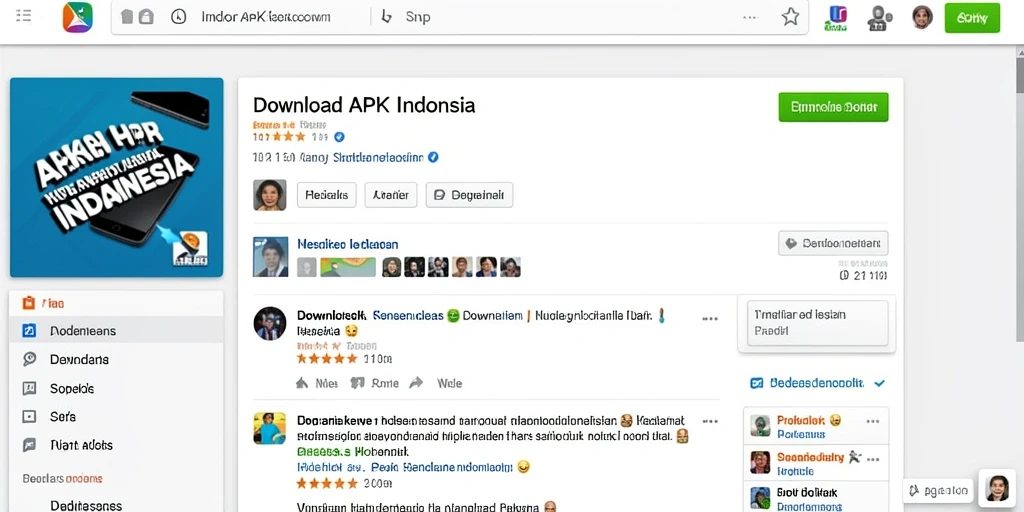This screenshot has height=512, width=1024.
Task: Click the Derdooneetlean button
Action: (833, 243)
